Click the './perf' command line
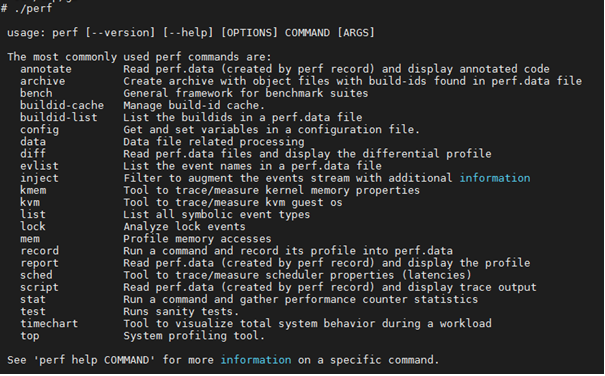Viewport: 605px width, 376px height. point(26,8)
